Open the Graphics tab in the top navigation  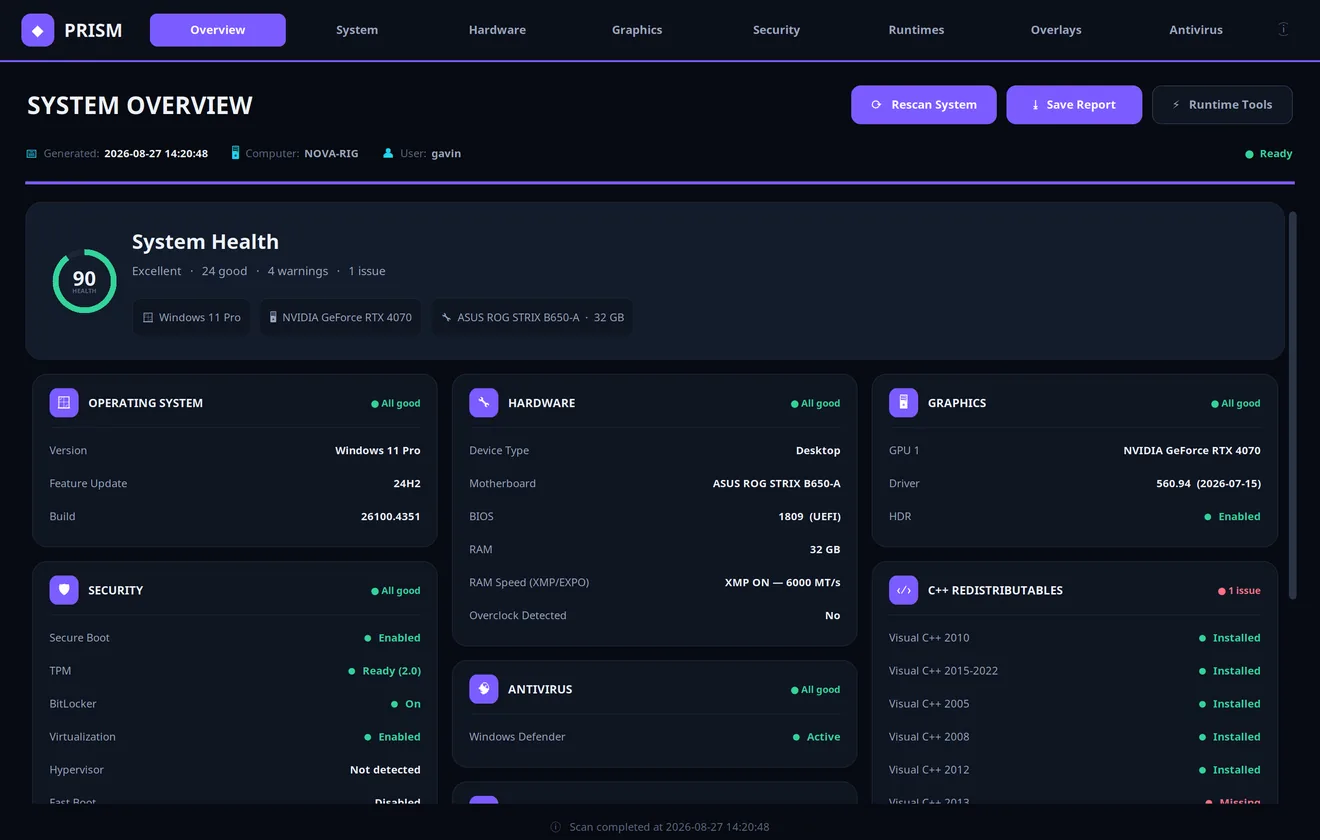[637, 30]
